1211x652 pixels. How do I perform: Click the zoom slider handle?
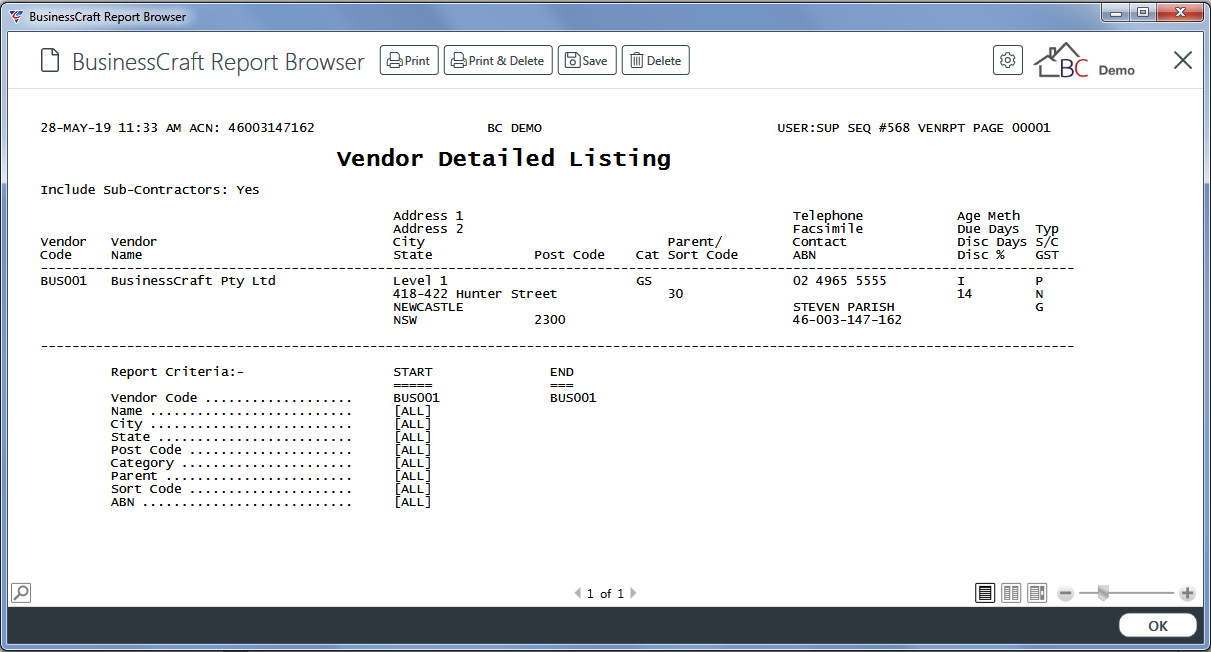[x=1103, y=593]
